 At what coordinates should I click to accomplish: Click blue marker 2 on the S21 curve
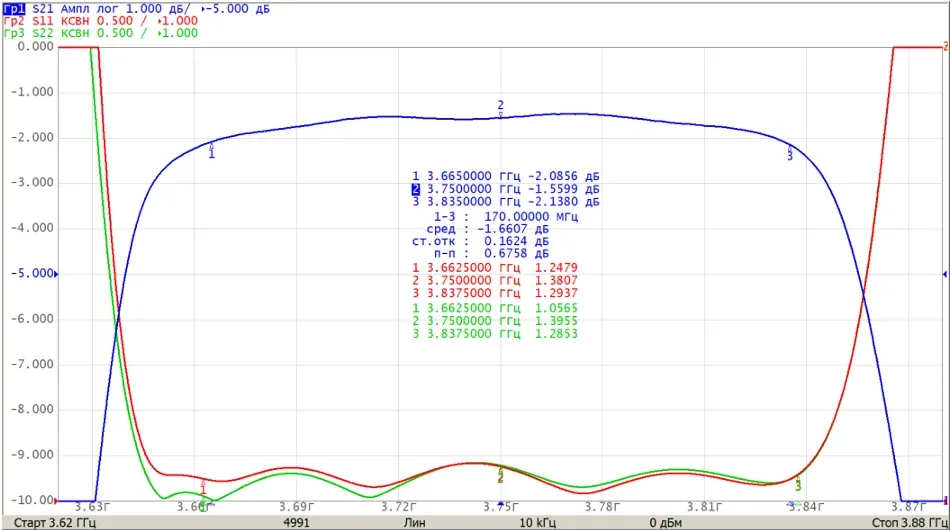click(500, 108)
